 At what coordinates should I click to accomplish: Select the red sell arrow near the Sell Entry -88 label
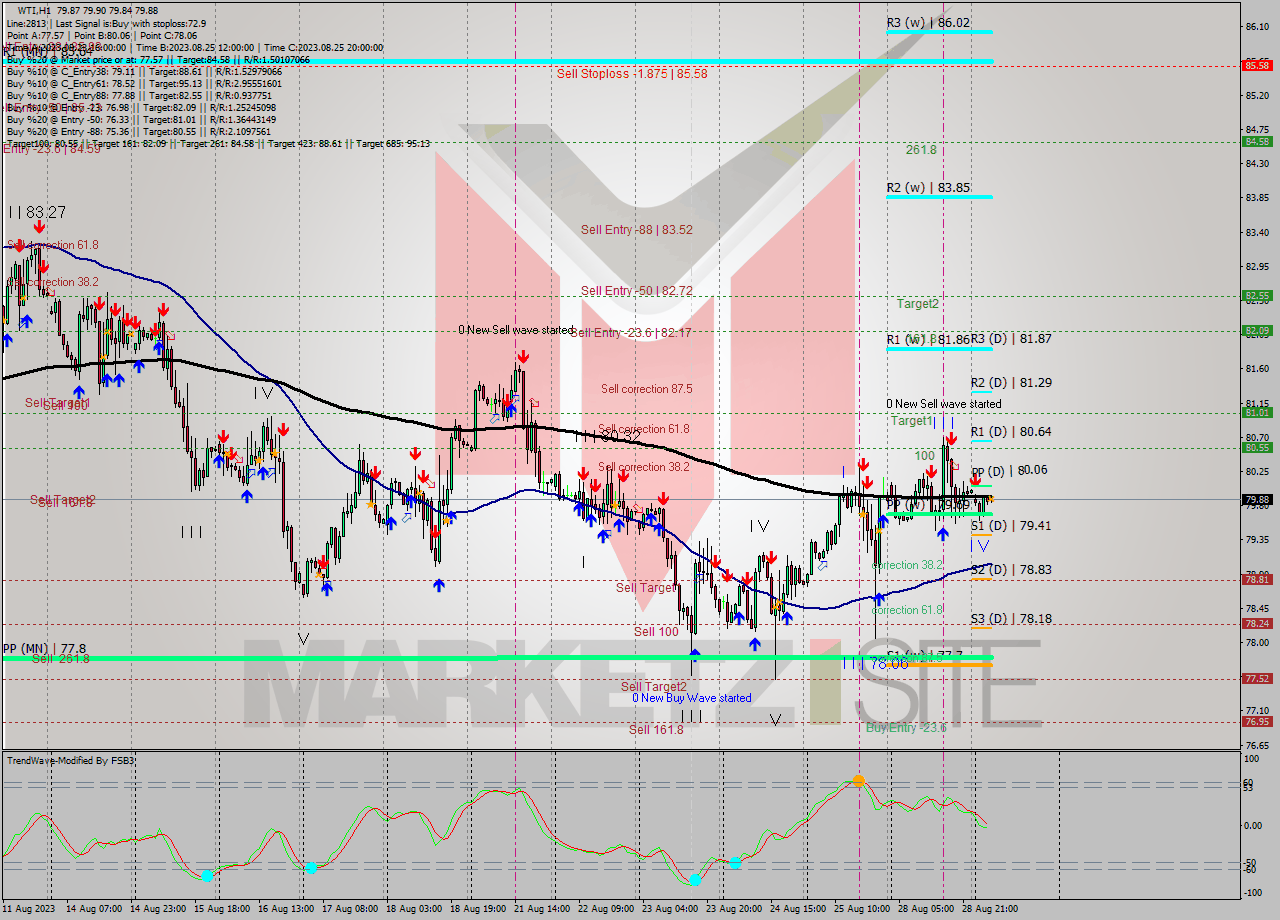point(523,355)
